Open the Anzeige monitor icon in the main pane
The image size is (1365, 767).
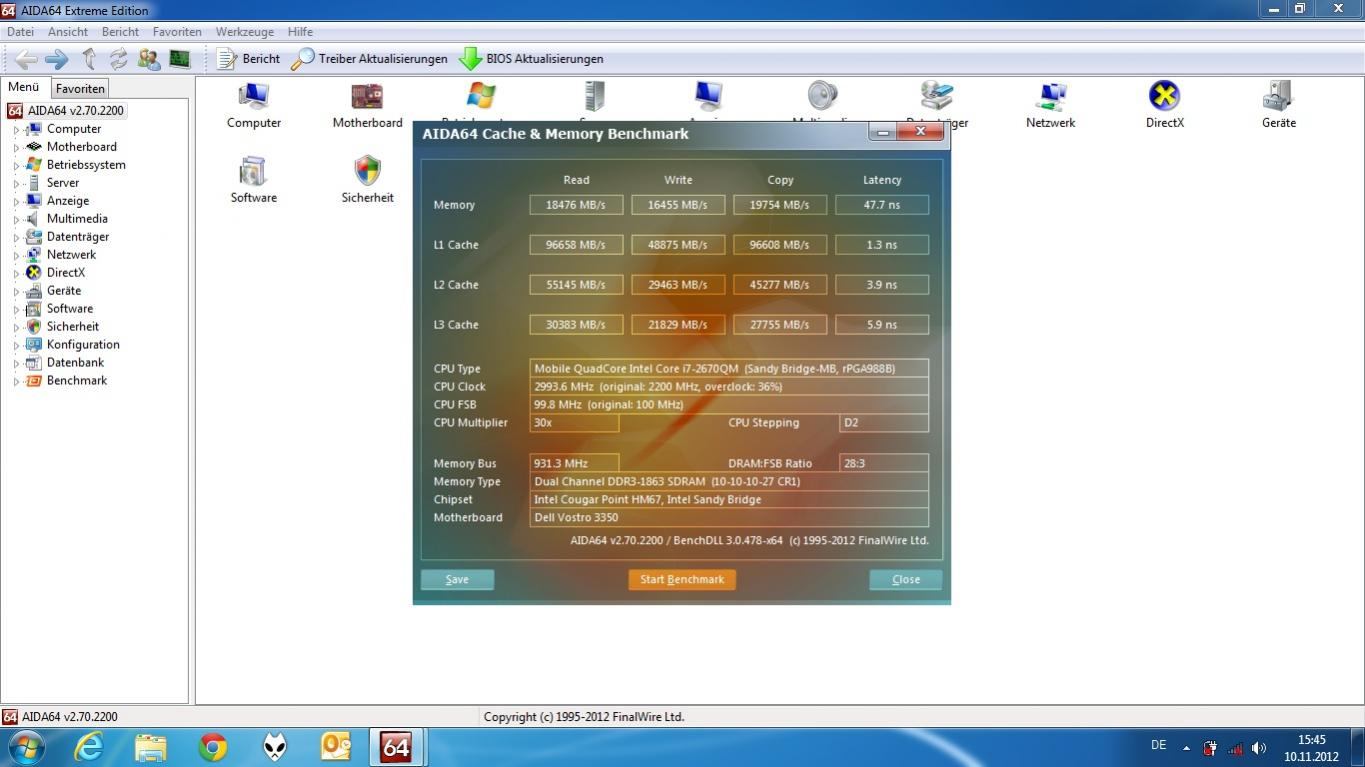[708, 96]
